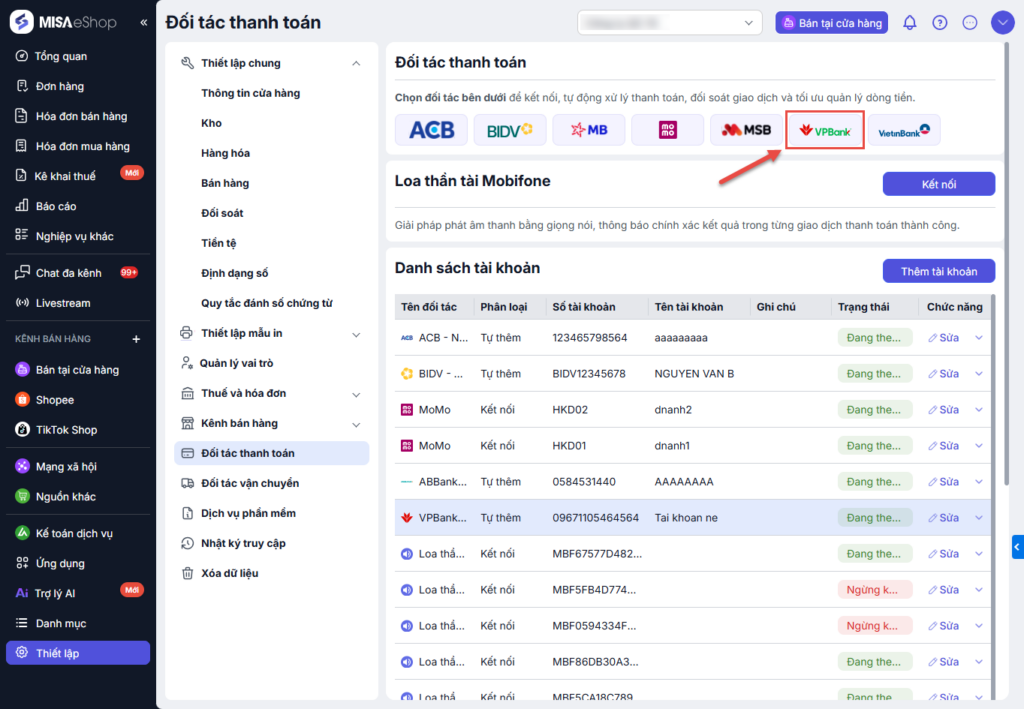Open Kê khai thuế menu item
1024x709 pixels.
point(65,176)
